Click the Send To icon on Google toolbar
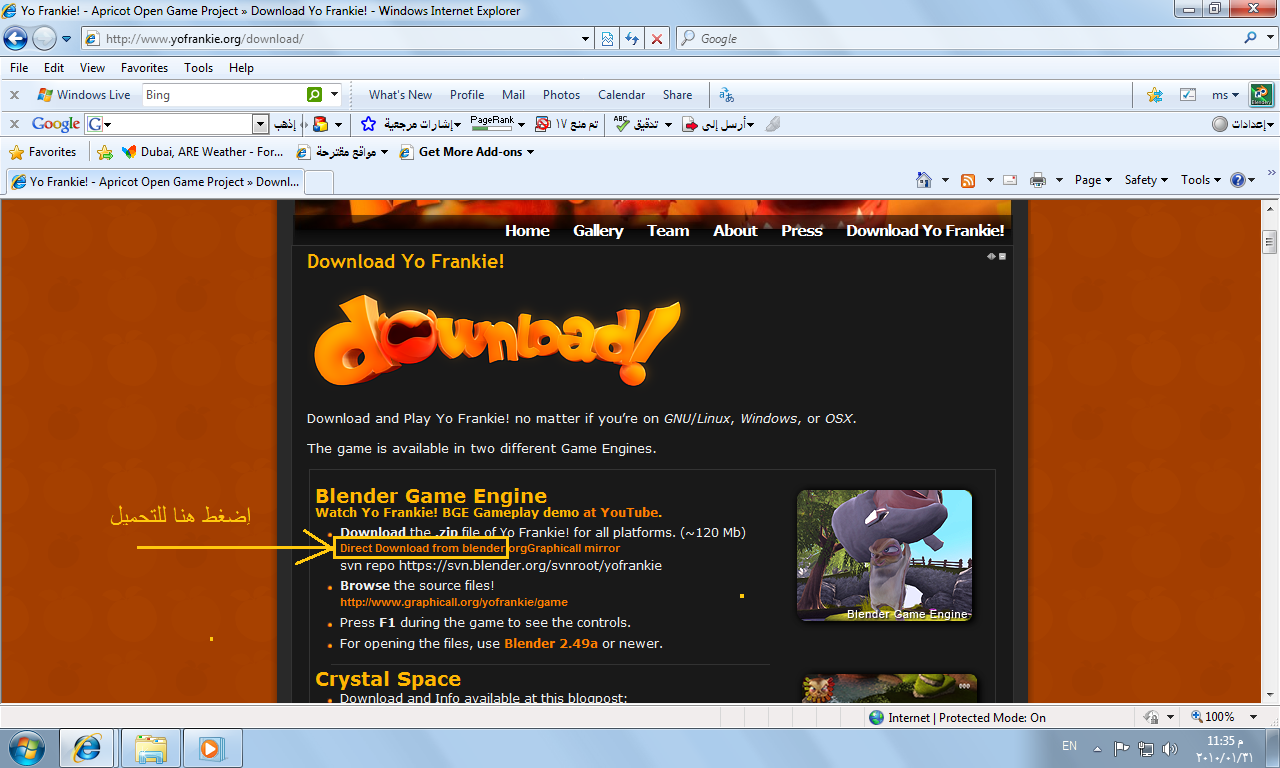Image resolution: width=1280 pixels, height=768 pixels. point(690,124)
